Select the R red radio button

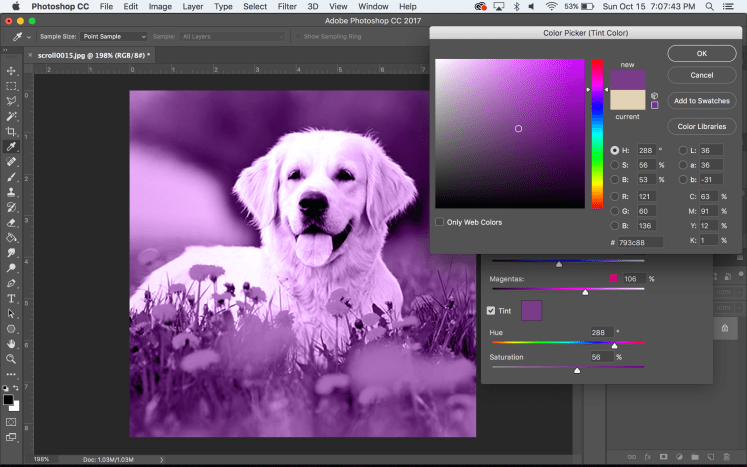click(614, 196)
